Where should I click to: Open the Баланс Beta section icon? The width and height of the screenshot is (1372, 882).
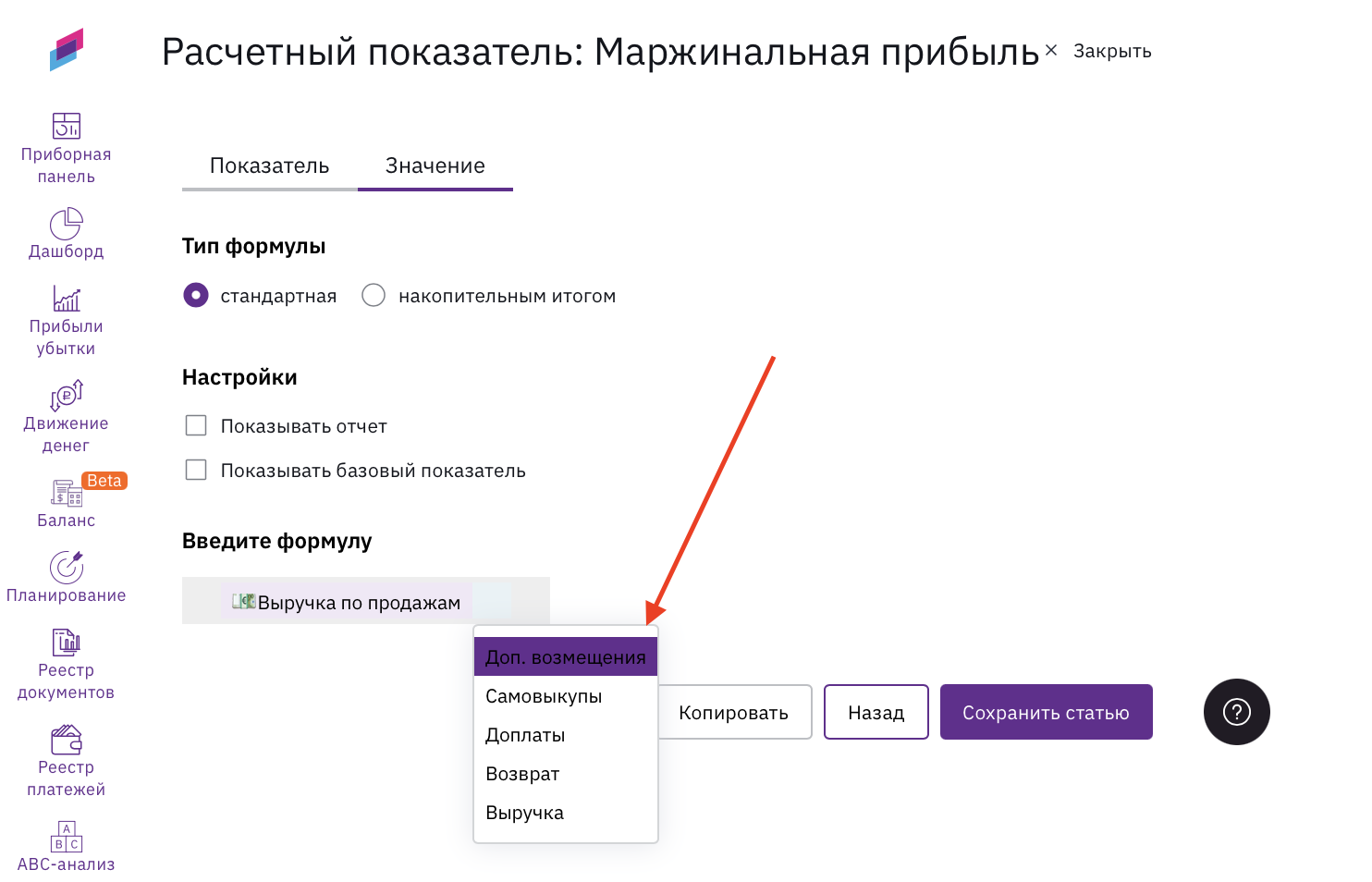click(x=66, y=493)
